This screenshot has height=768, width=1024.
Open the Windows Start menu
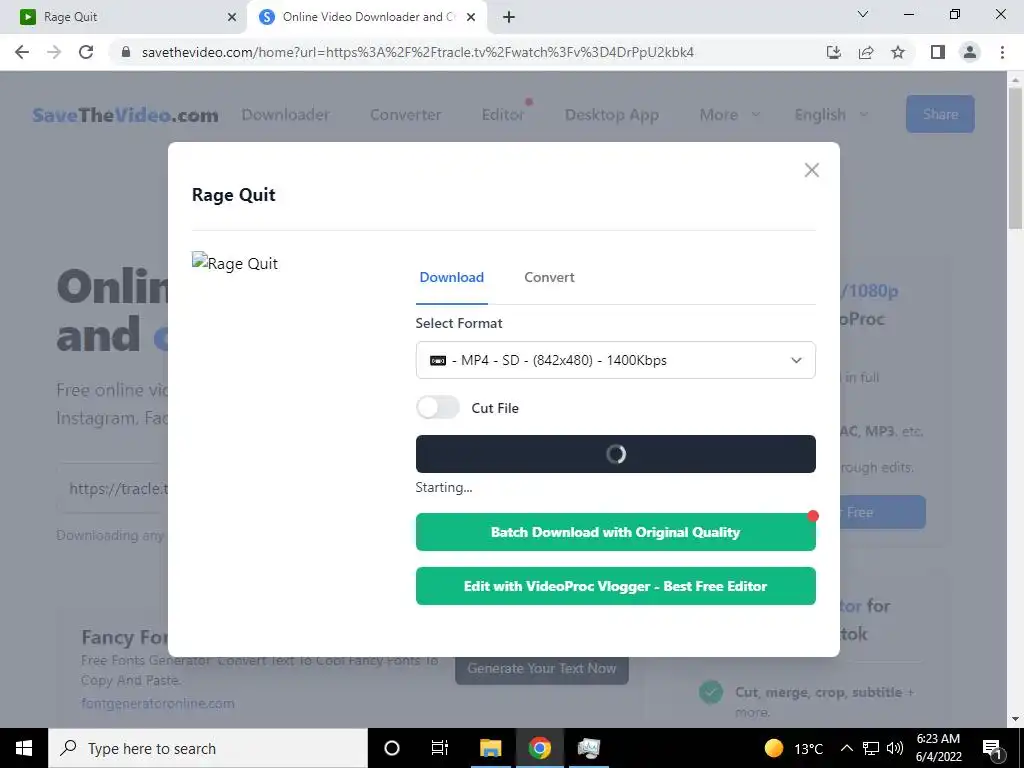point(24,748)
